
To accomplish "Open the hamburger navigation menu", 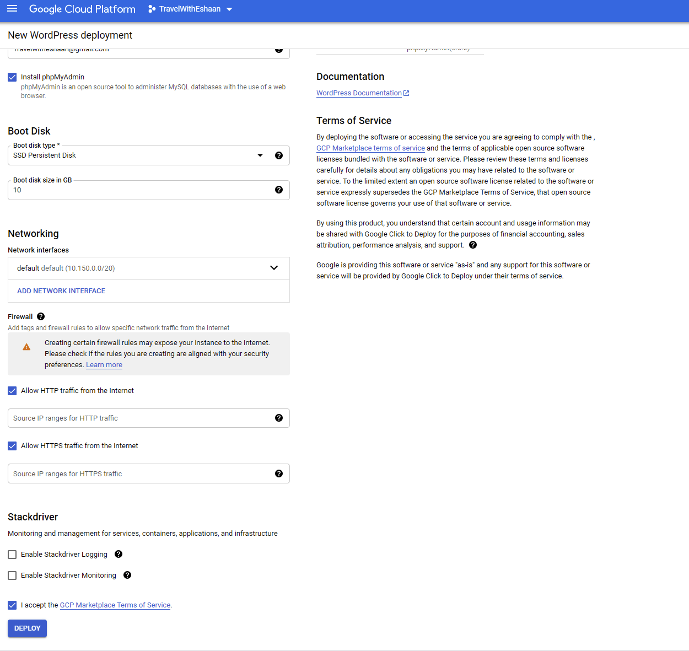I will [x=12, y=9].
